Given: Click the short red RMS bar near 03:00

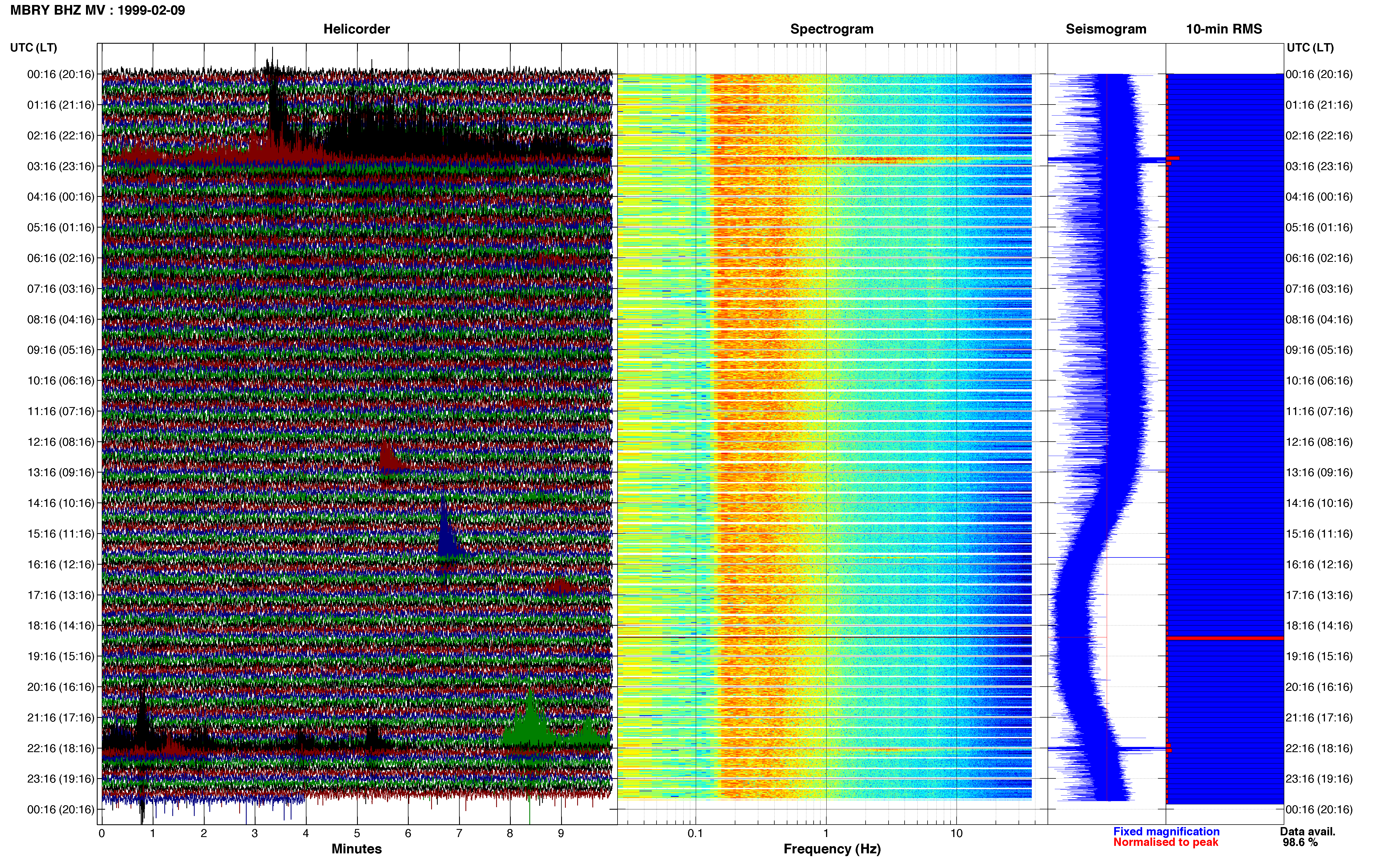Looking at the screenshot, I should tap(1173, 158).
